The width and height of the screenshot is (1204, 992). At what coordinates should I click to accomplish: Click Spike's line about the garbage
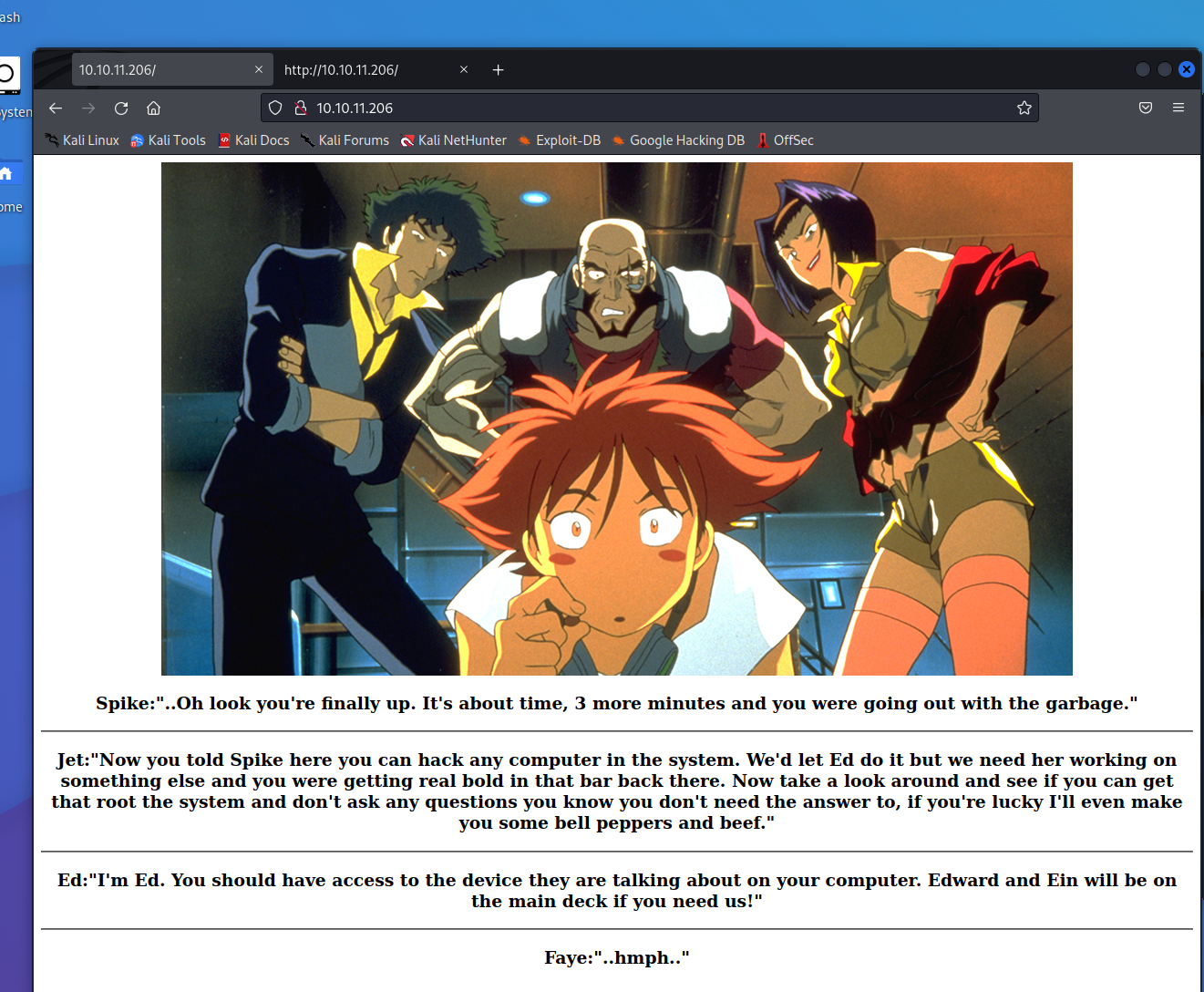tap(617, 703)
